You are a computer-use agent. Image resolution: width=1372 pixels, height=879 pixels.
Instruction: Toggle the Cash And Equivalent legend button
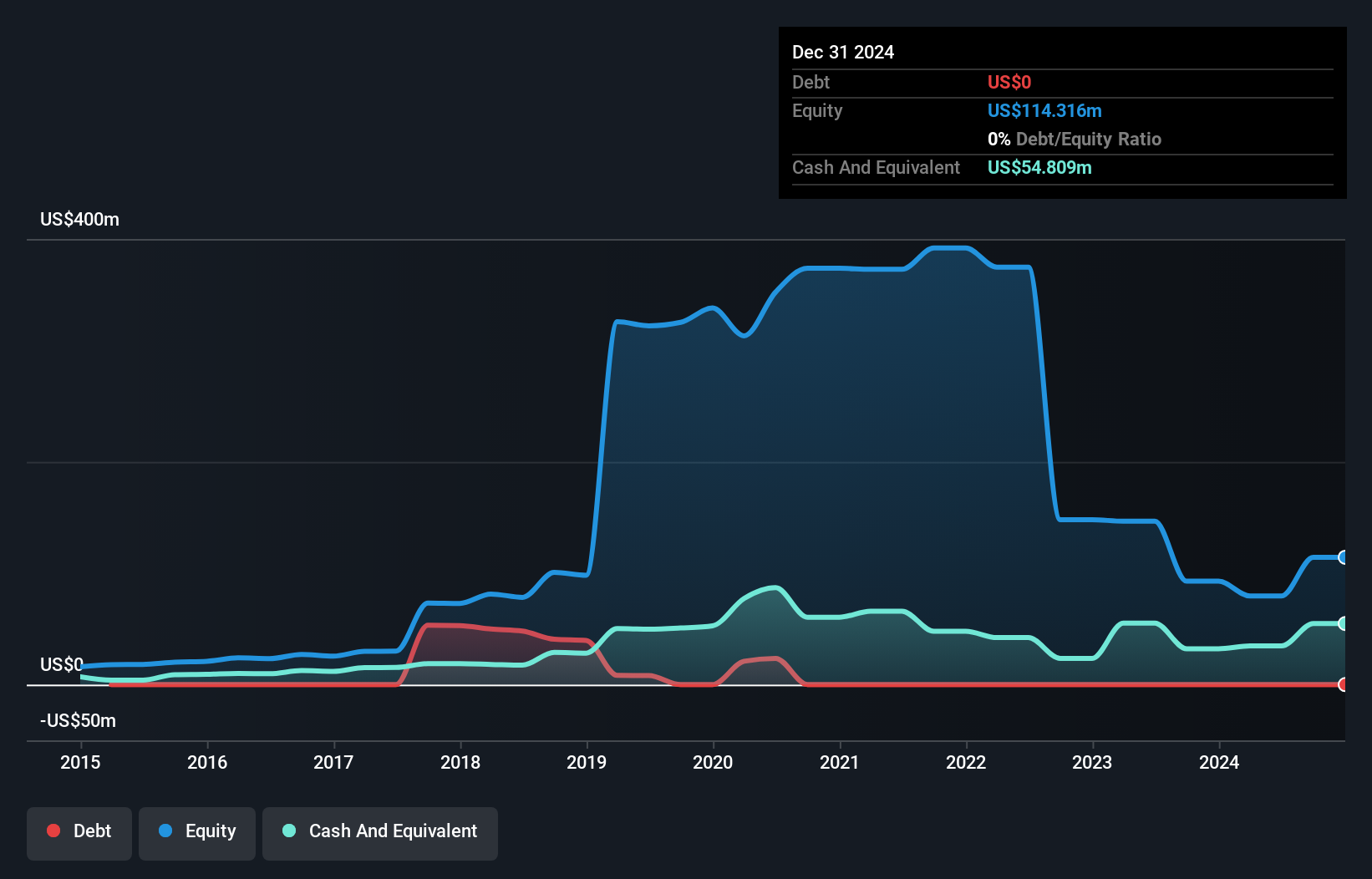tap(380, 833)
